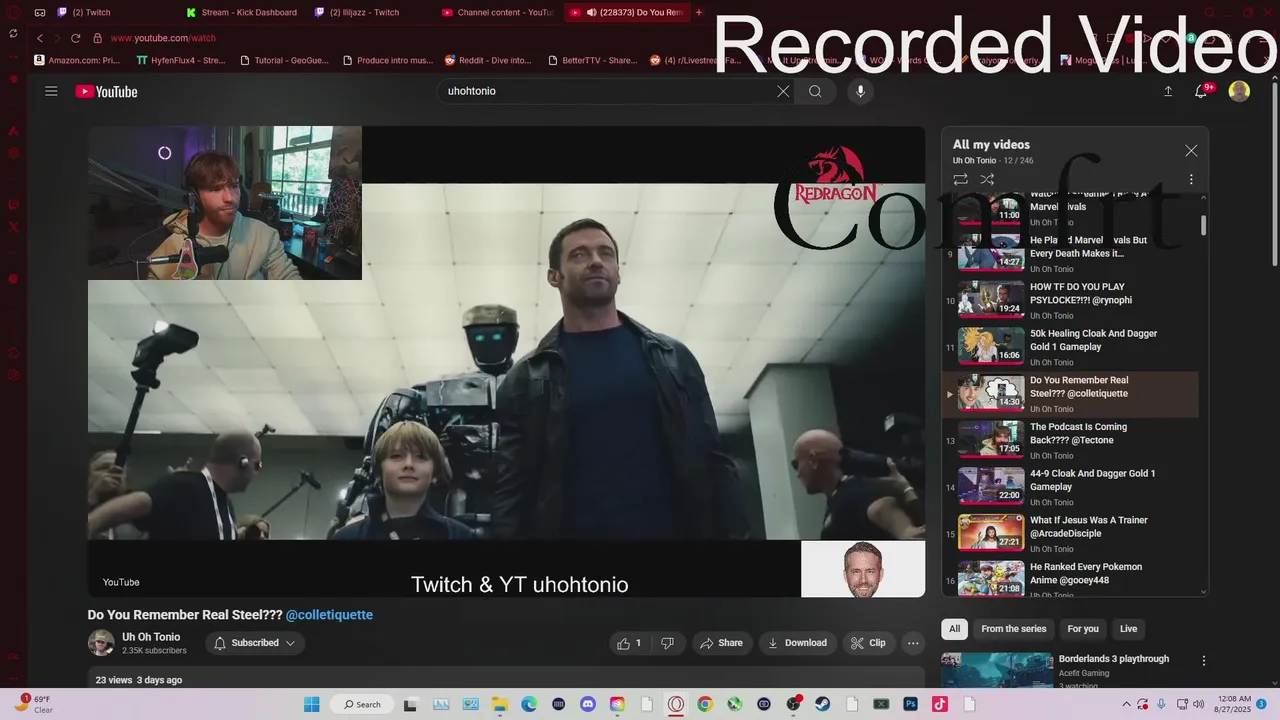Open Steam from the taskbar
This screenshot has width=1280, height=720.
pos(823,704)
